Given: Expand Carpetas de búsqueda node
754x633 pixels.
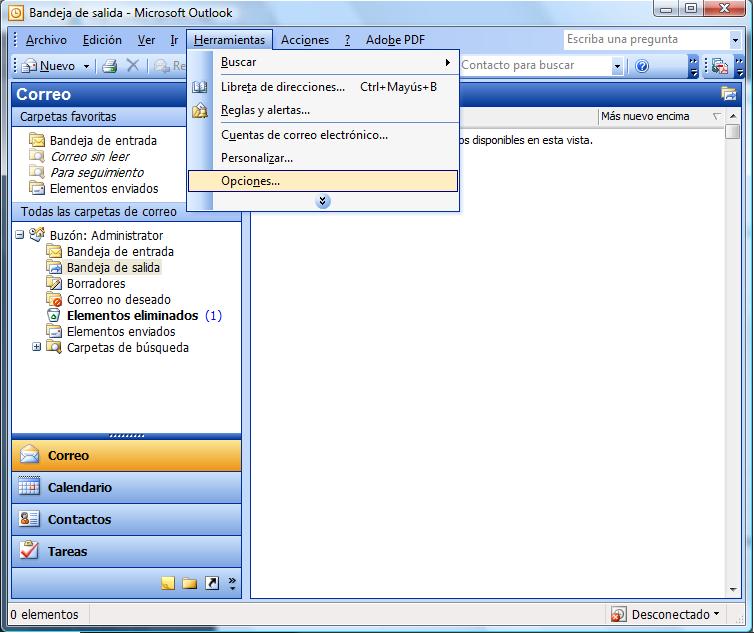Looking at the screenshot, I should click(x=37, y=346).
